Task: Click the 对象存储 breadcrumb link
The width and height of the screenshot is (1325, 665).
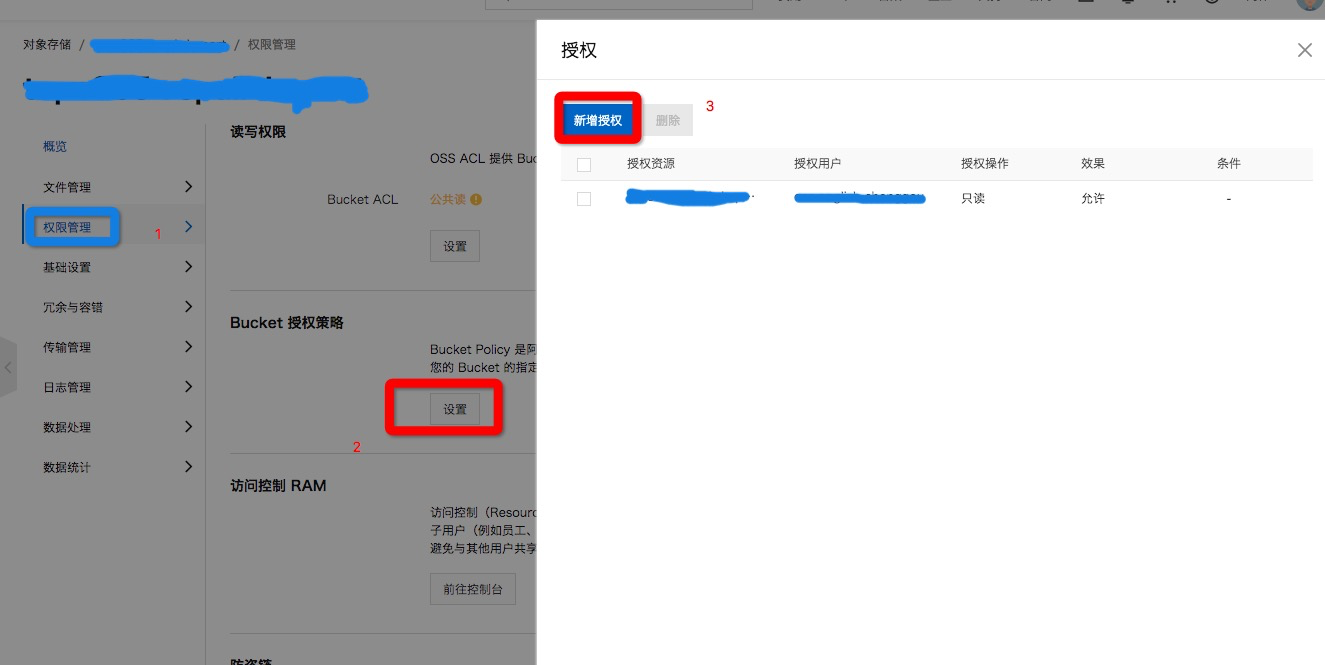Action: pos(47,45)
